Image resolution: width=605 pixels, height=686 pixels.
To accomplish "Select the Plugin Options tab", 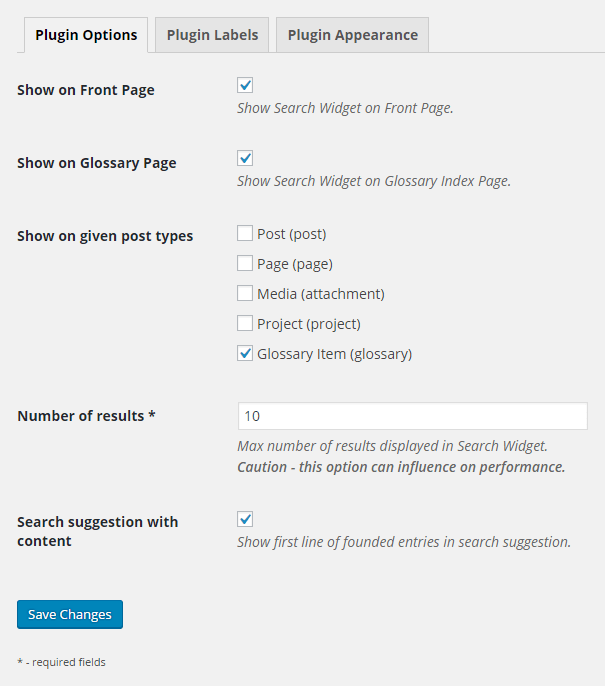I will pos(86,35).
